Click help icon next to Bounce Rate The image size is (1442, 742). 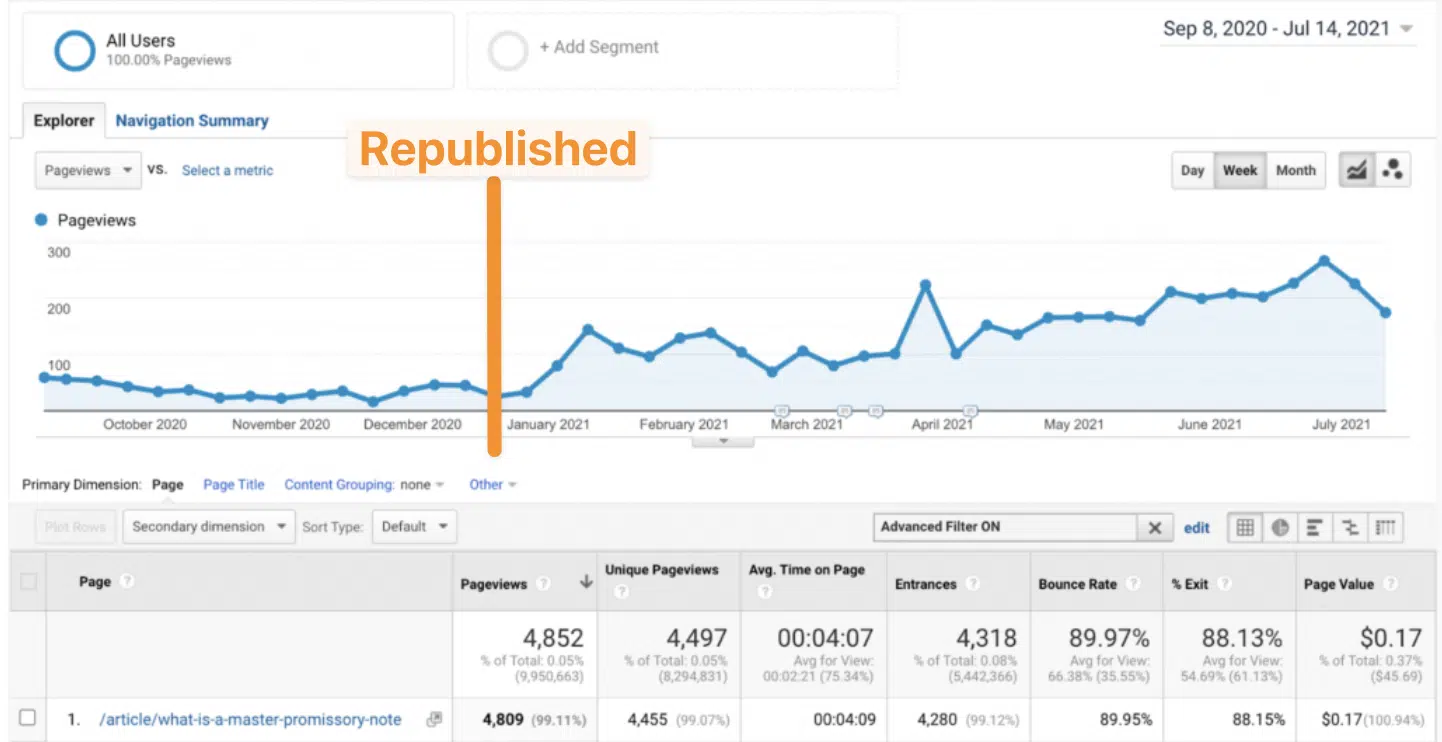click(1132, 584)
